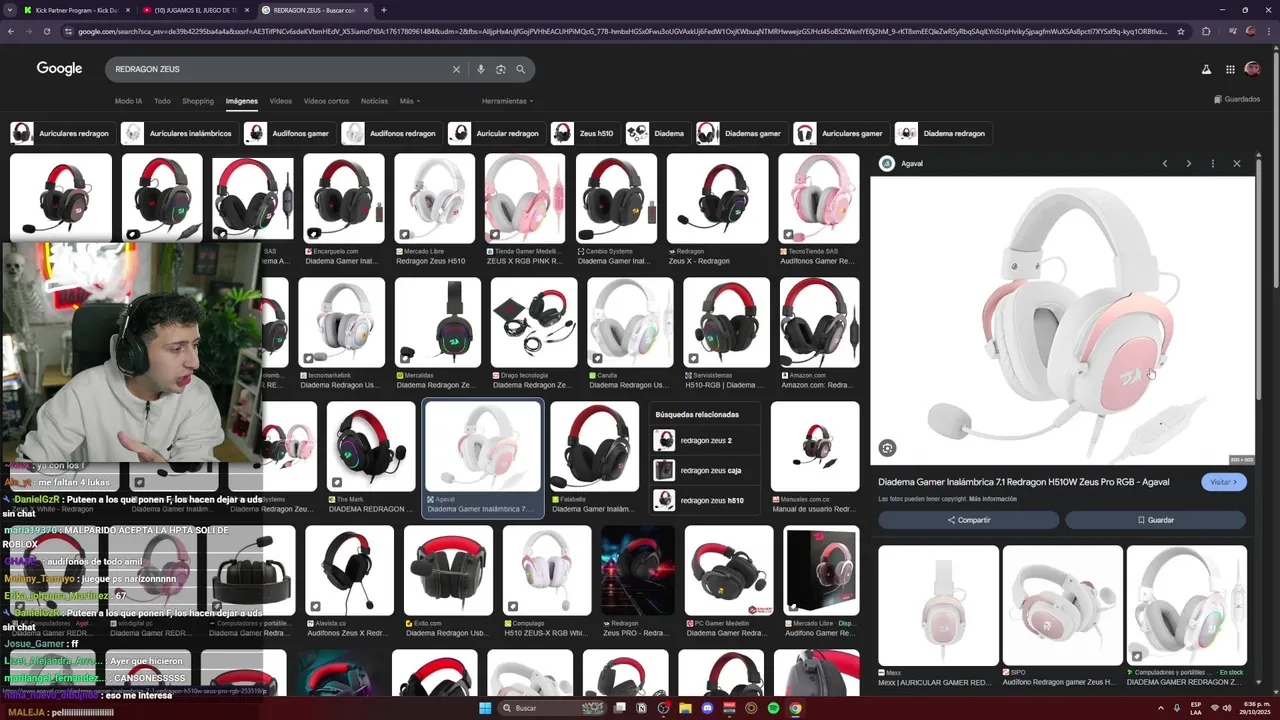This screenshot has height=720, width=1280.
Task: Switch to the Todo results tab
Action: point(162,101)
